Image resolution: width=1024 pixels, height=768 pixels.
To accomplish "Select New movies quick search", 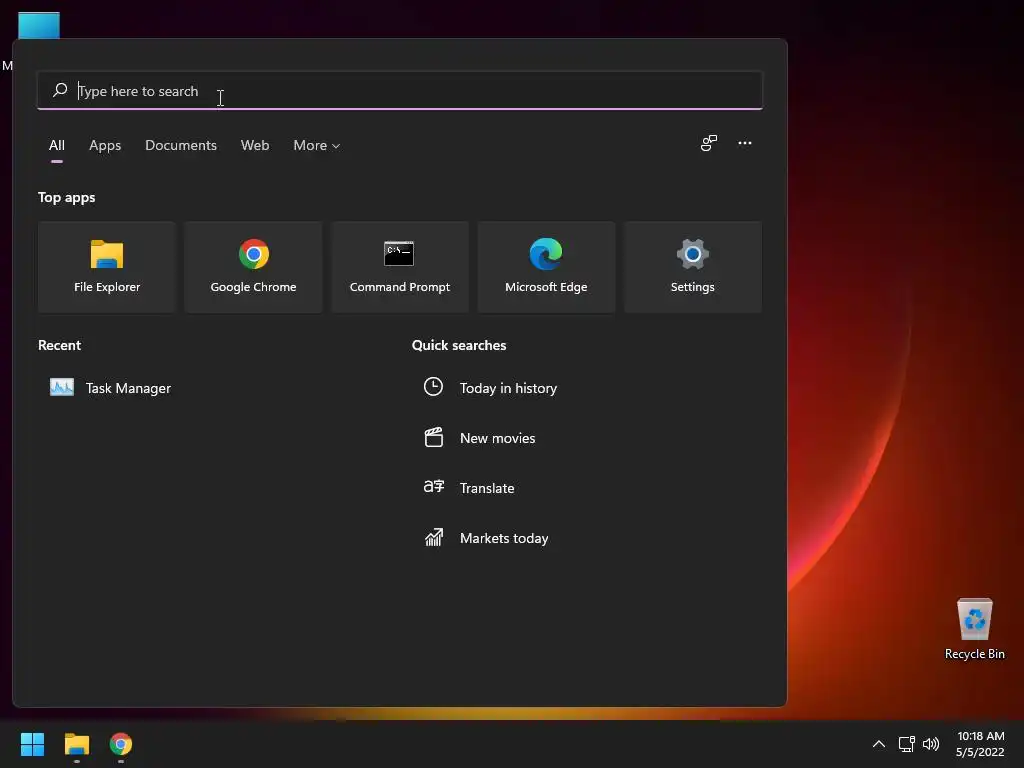I will pos(498,438).
